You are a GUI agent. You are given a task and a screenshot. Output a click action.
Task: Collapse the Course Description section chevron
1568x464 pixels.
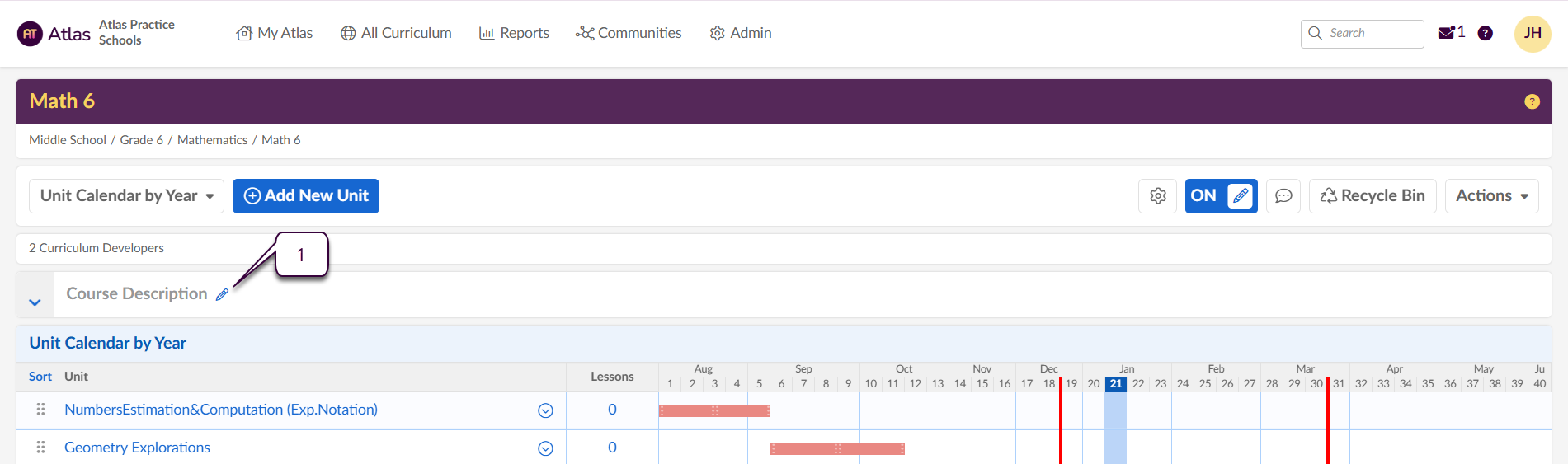click(35, 302)
